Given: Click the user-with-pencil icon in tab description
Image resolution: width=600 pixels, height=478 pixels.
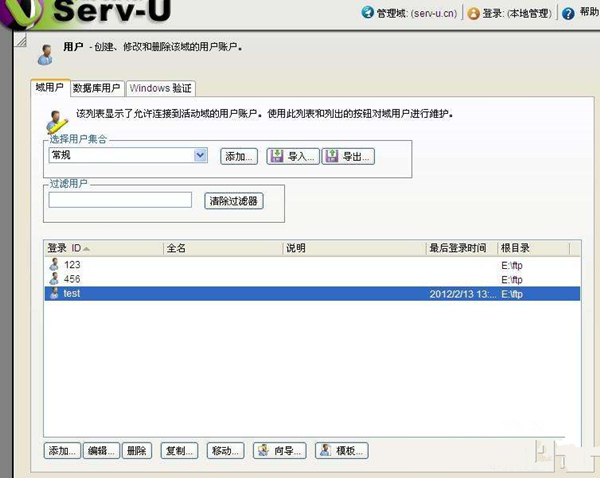Looking at the screenshot, I should point(56,121).
